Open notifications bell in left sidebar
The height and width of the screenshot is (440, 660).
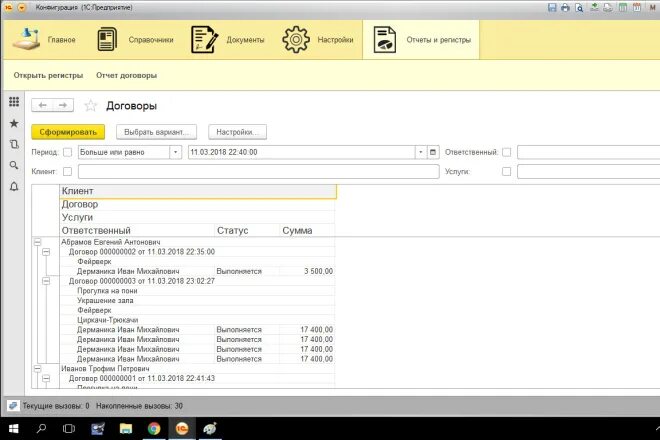pyautogui.click(x=14, y=186)
